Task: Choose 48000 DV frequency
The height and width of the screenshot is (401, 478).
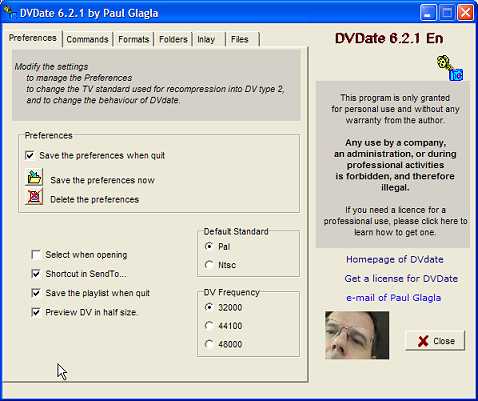Action: pos(209,344)
